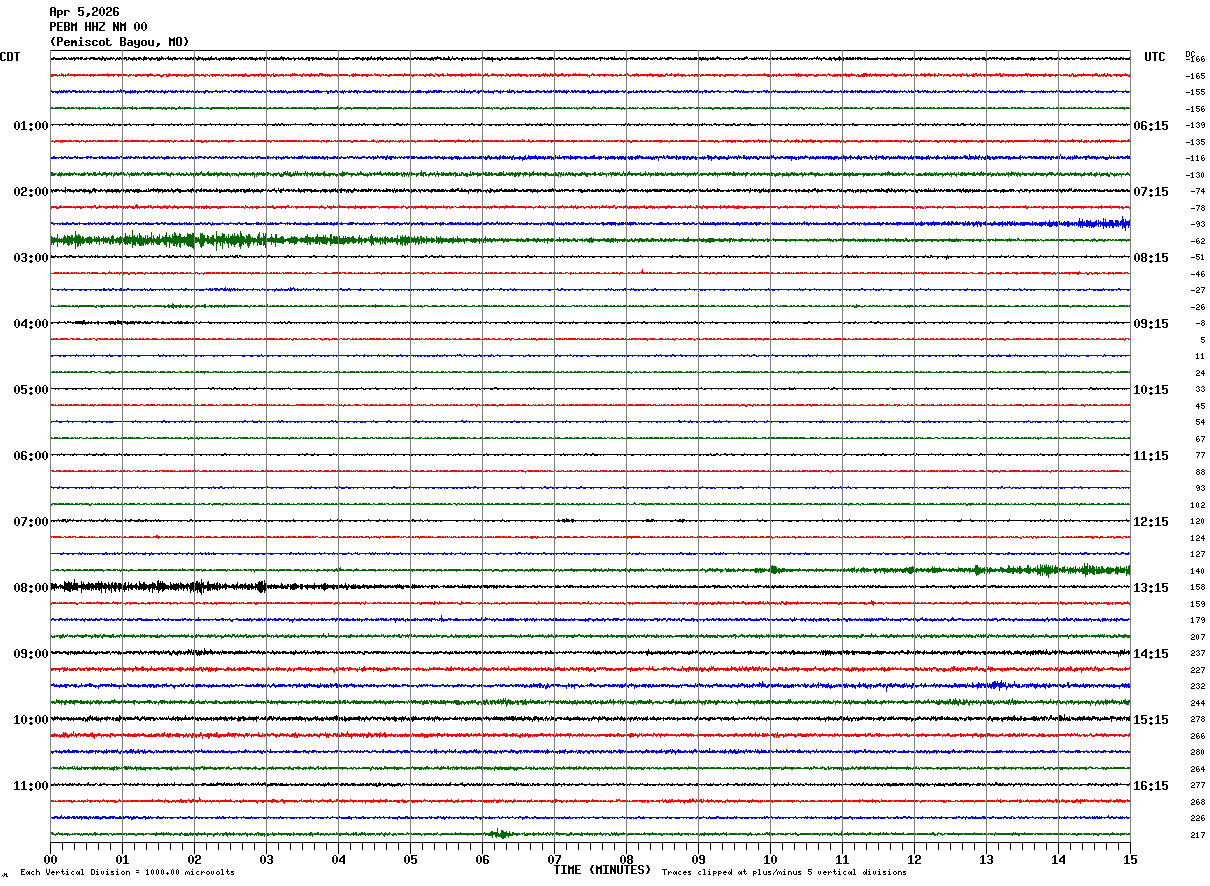Click the 06:15 UTC time label

pos(1150,126)
